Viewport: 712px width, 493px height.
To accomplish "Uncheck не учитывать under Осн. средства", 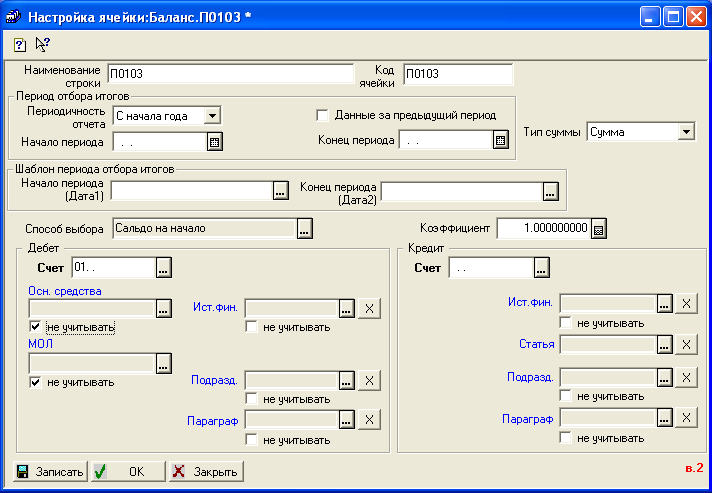I will [35, 326].
